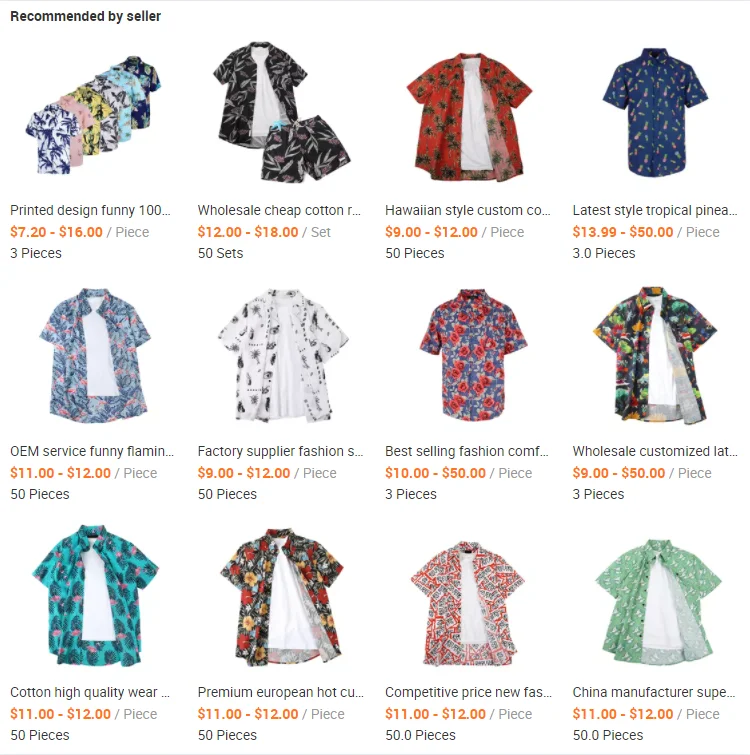The width and height of the screenshot is (750, 755).
Task: Open 'Latest style tropical pinea...' listing
Action: pos(655,210)
